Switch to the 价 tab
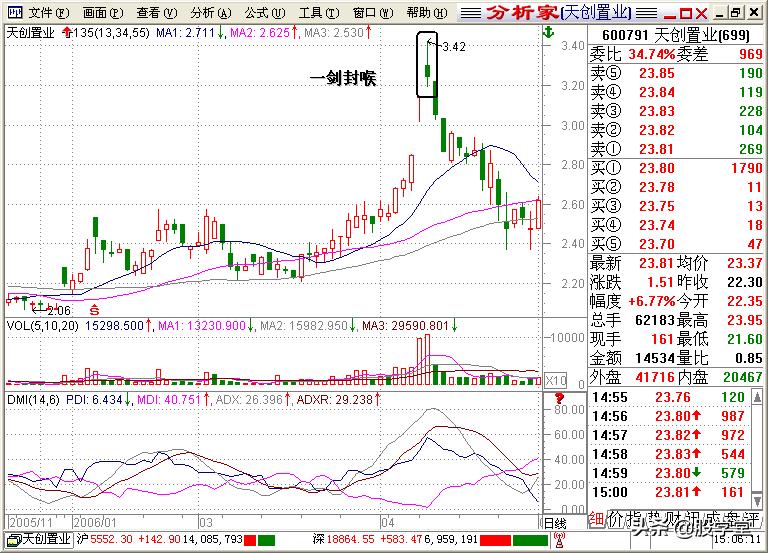This screenshot has width=768, height=553. (615, 520)
